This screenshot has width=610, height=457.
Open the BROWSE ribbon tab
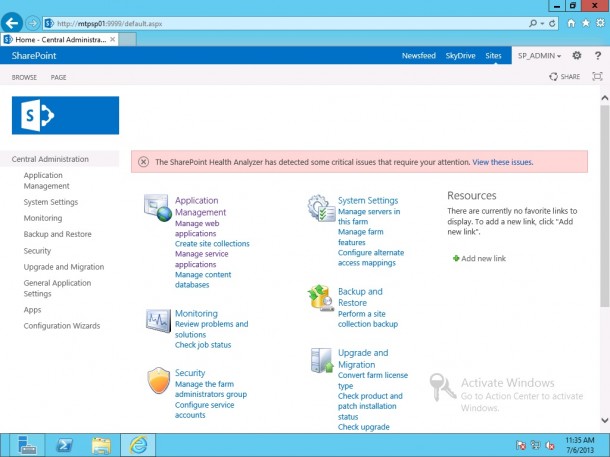[x=24, y=77]
